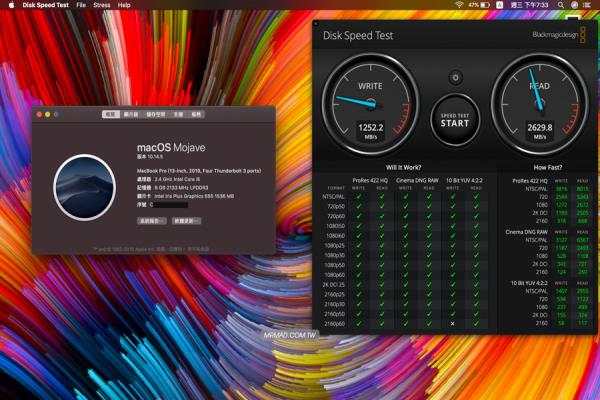Click the READ speed gauge

[x=540, y=104]
